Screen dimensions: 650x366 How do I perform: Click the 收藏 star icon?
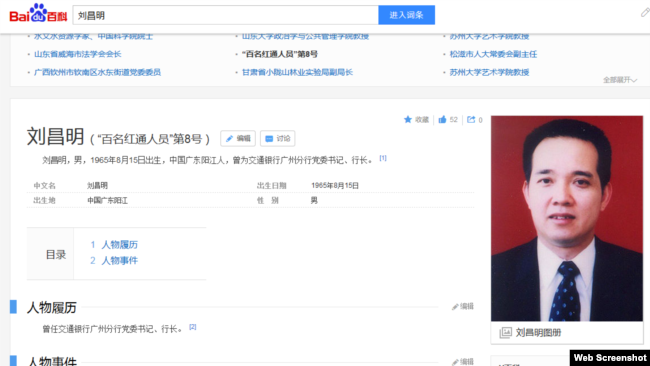coord(408,119)
